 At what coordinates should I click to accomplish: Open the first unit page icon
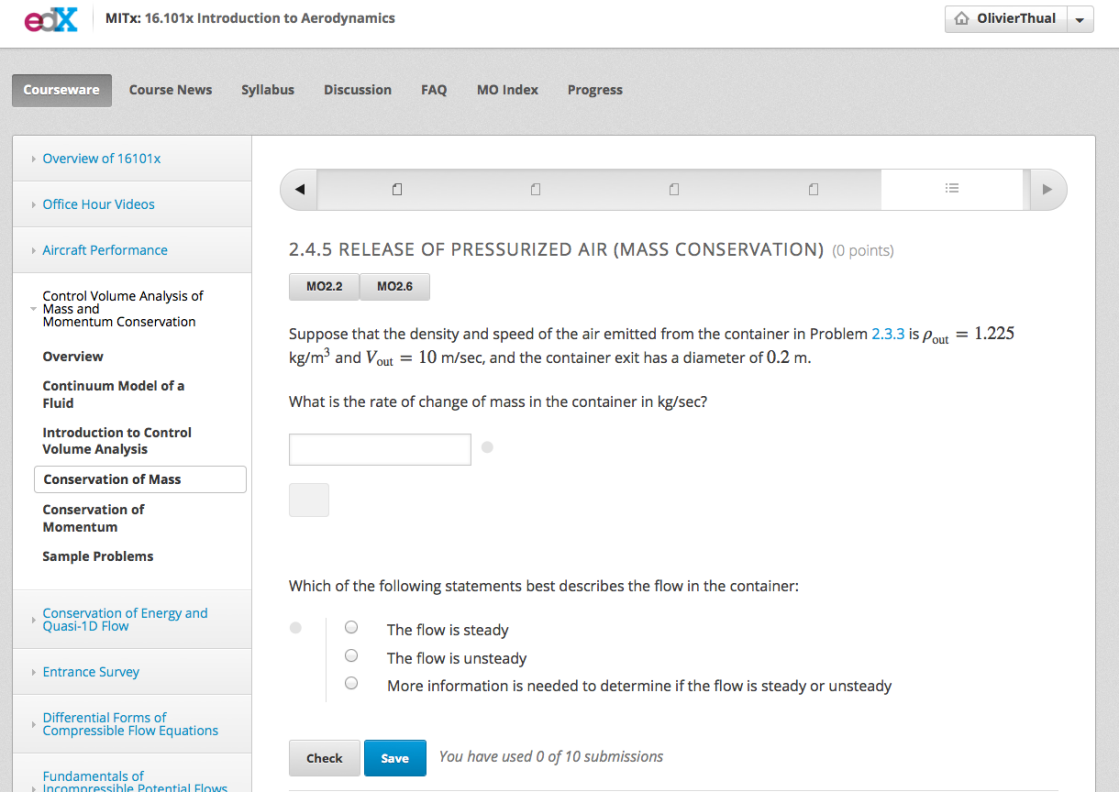point(397,189)
